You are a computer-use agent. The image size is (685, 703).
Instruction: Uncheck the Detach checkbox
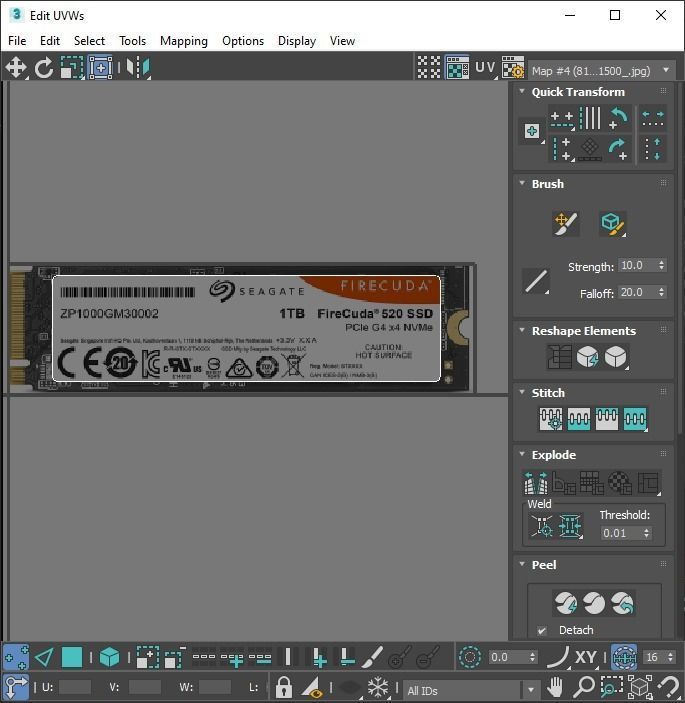[542, 630]
